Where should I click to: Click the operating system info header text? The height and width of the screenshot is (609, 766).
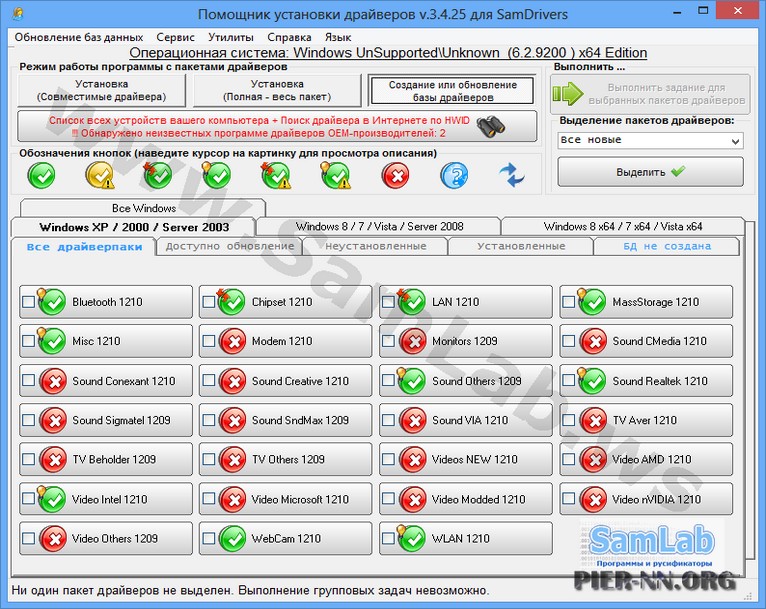pyautogui.click(x=388, y=53)
